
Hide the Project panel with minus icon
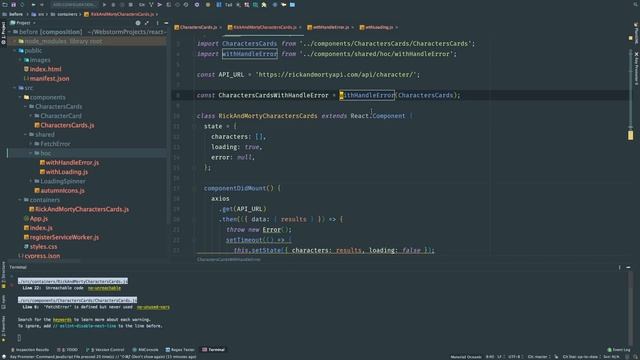coord(166,23)
